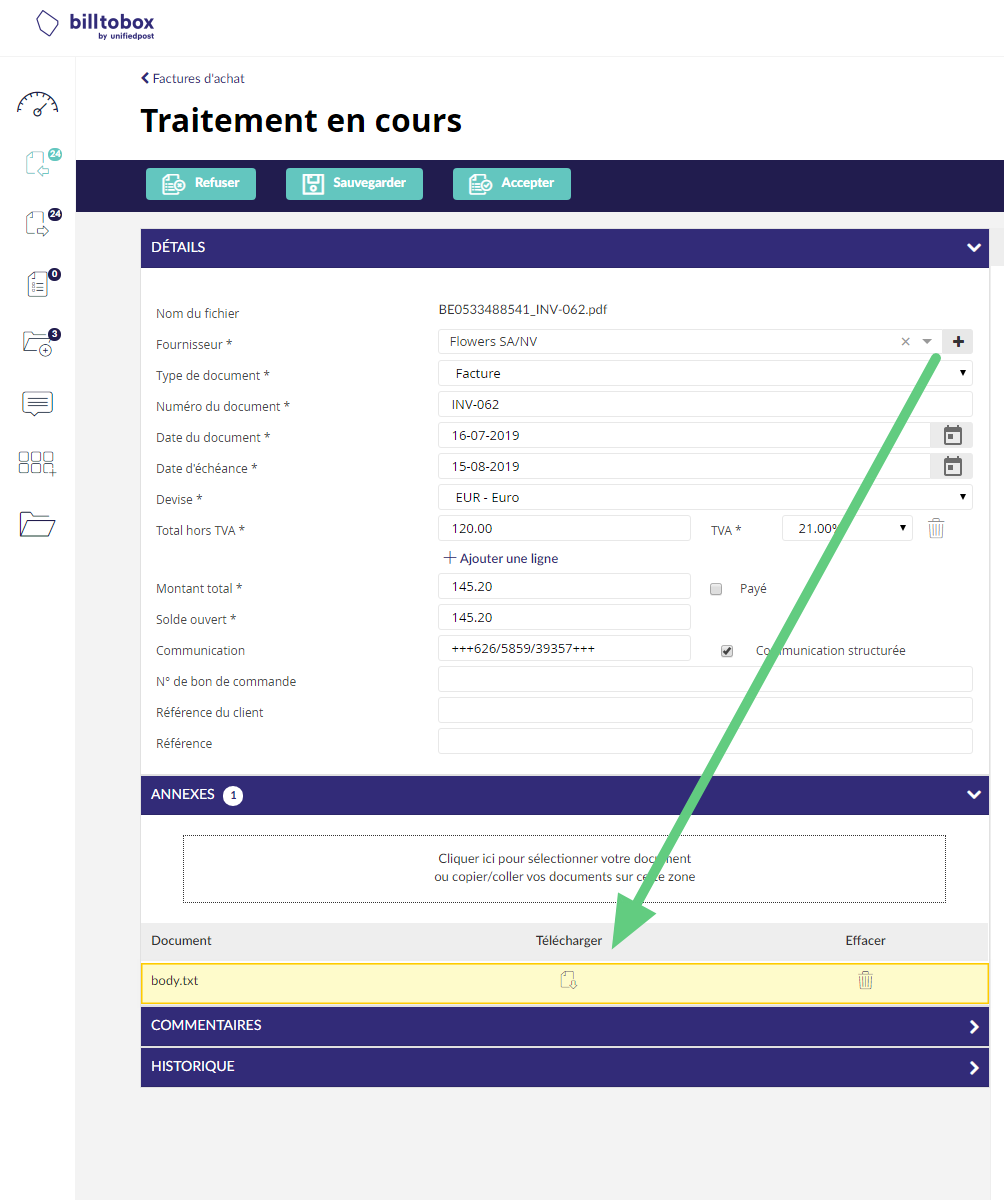Edit the Total hors TVA field
The image size is (1004, 1200).
[564, 528]
